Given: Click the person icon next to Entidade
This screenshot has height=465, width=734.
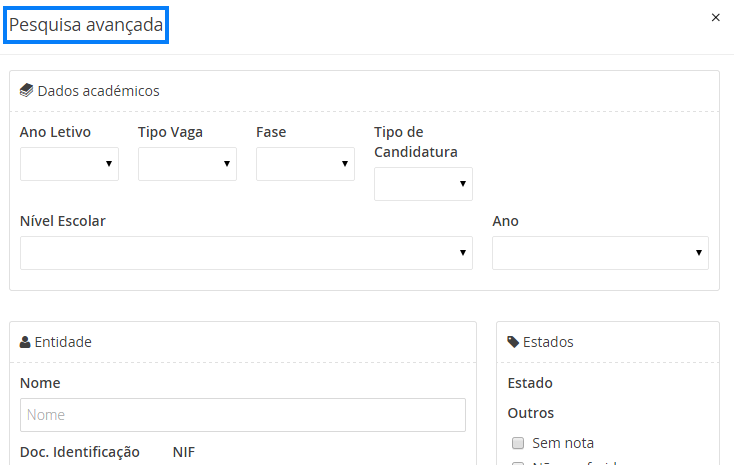Looking at the screenshot, I should (x=25, y=342).
